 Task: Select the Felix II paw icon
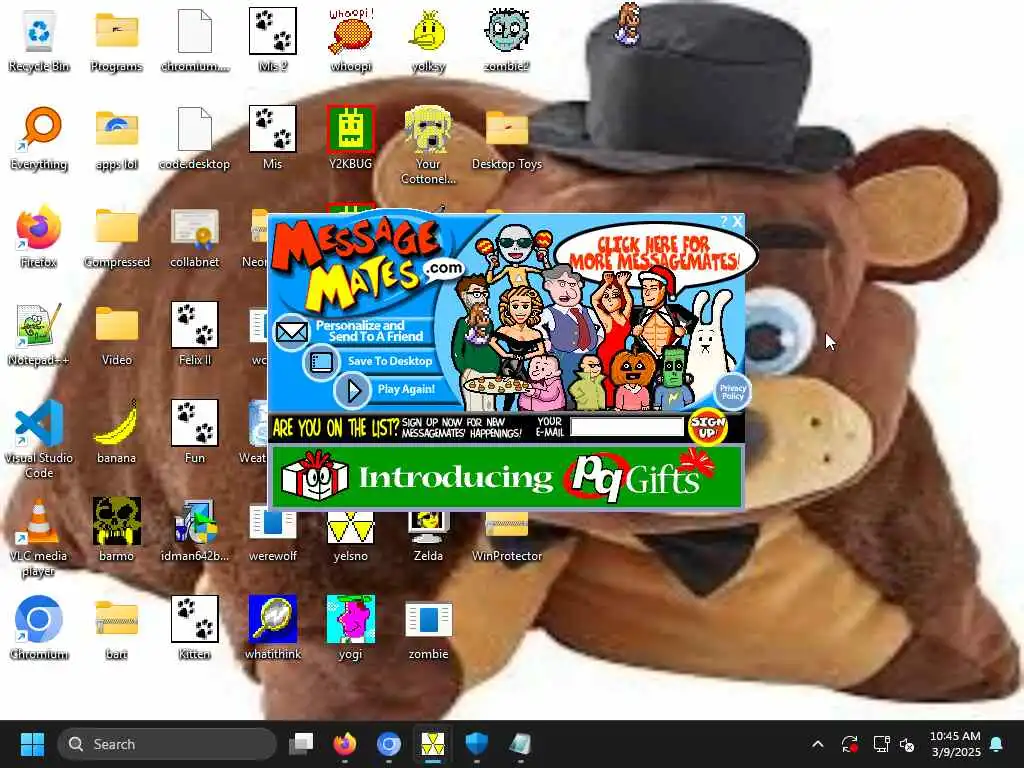(x=195, y=334)
